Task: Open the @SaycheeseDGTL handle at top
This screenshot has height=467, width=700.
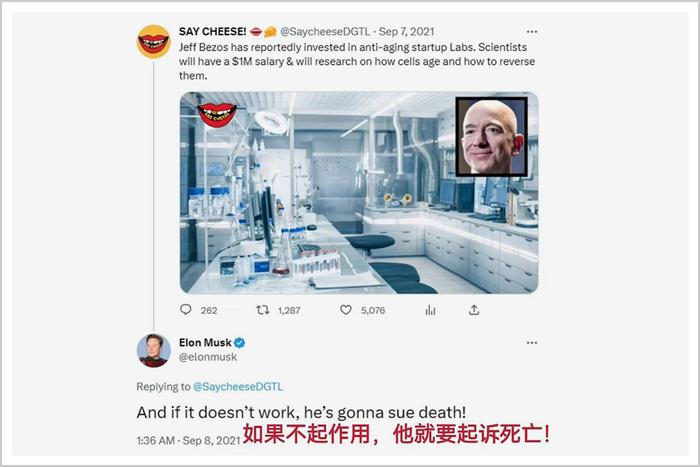Action: (325, 32)
